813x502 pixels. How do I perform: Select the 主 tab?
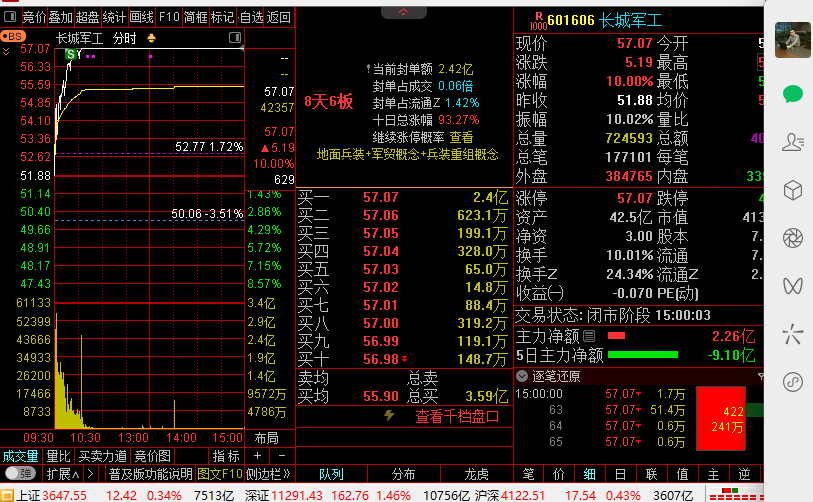click(713, 474)
